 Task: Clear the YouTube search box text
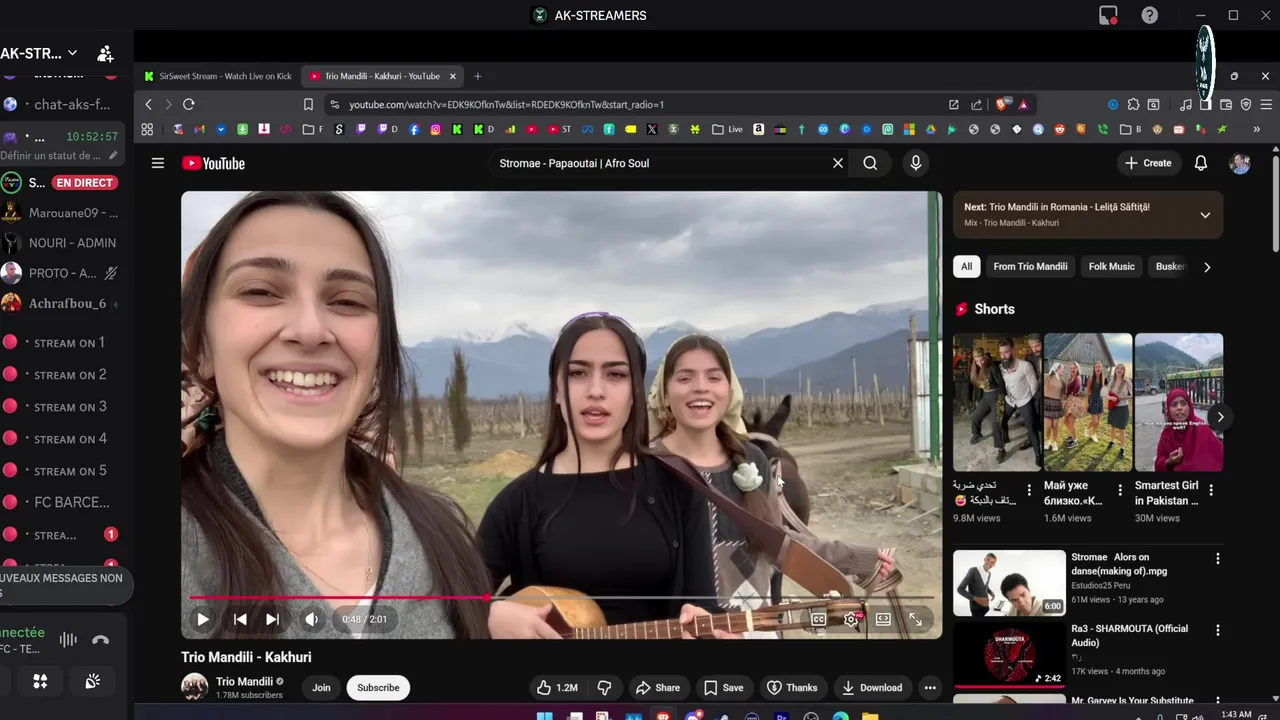838,163
